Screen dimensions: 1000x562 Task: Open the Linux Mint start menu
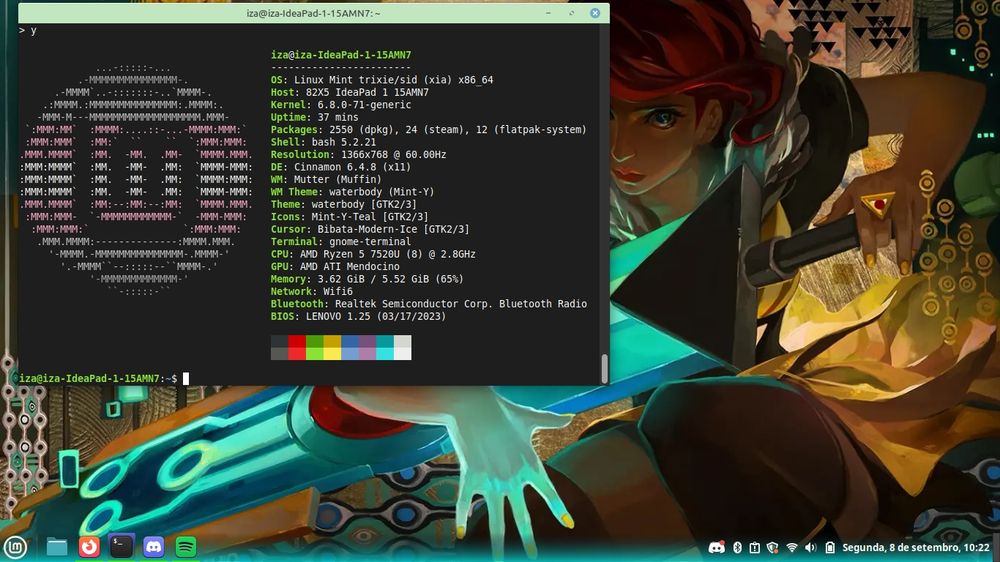(15, 547)
